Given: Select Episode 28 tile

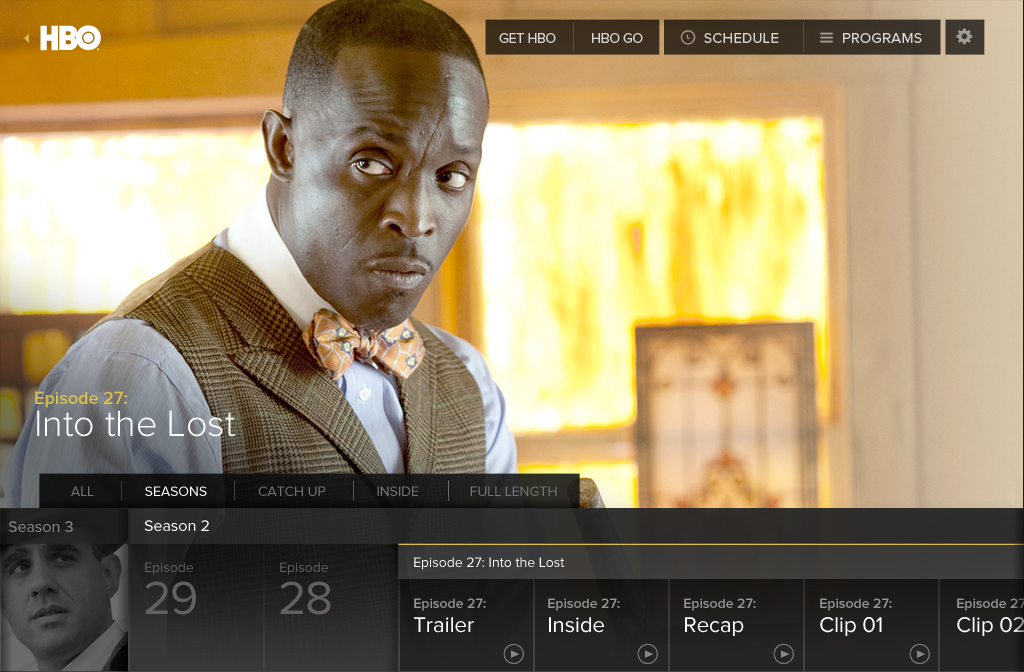Looking at the screenshot, I should pyautogui.click(x=331, y=608).
